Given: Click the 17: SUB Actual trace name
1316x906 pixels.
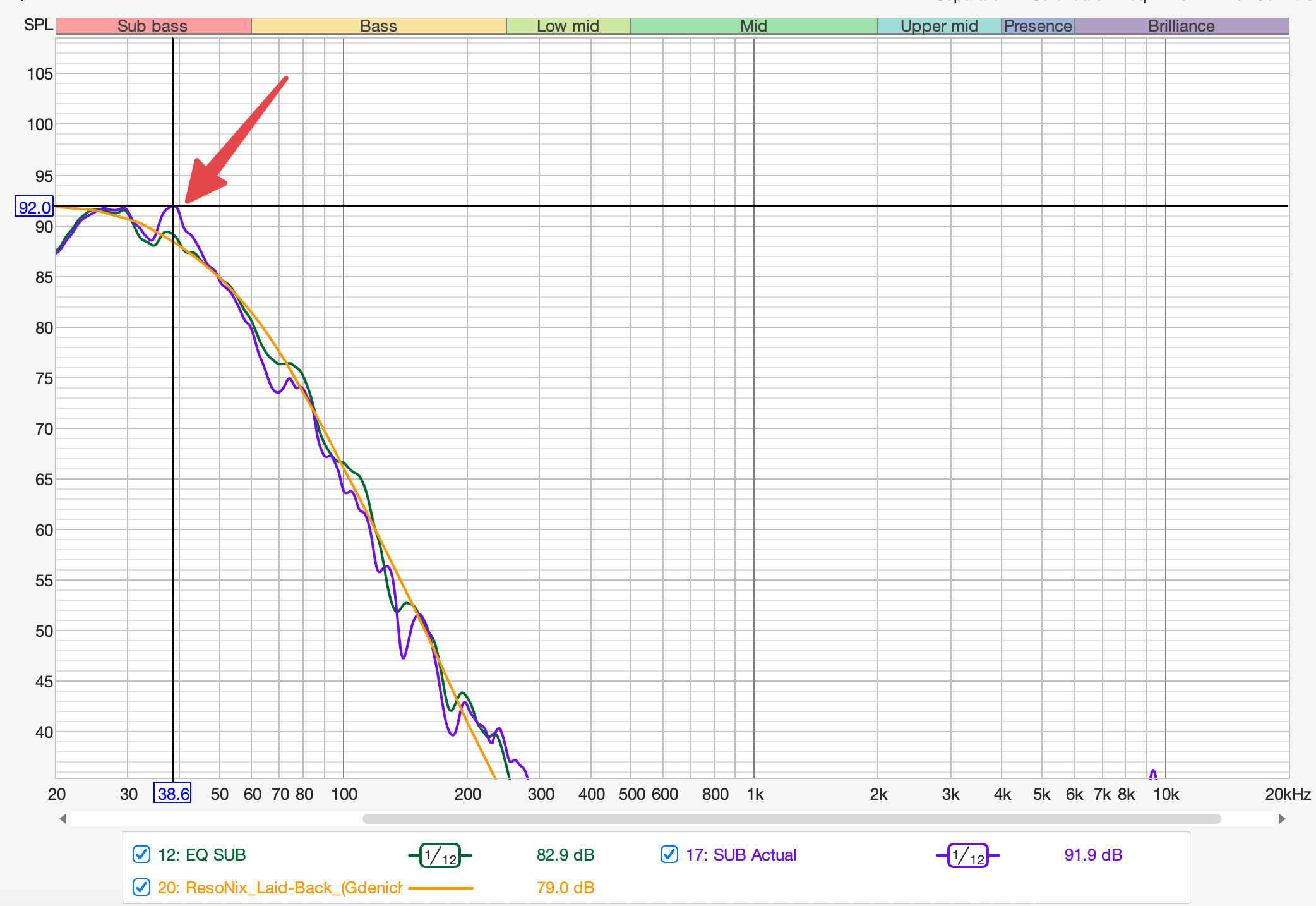Looking at the screenshot, I should click(741, 855).
